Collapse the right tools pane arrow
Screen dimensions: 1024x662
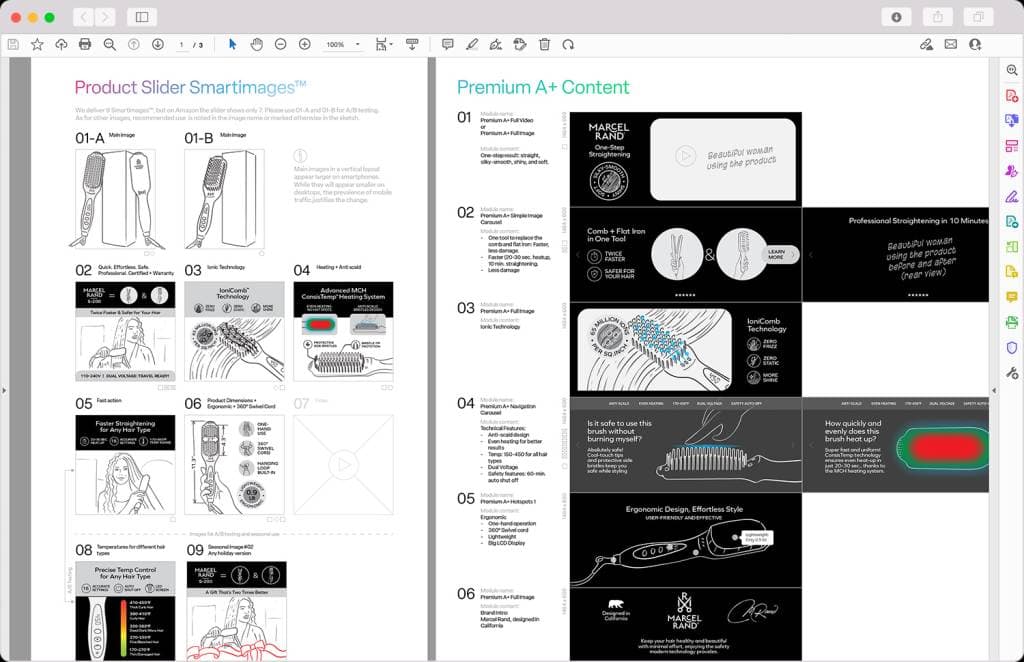[x=994, y=390]
